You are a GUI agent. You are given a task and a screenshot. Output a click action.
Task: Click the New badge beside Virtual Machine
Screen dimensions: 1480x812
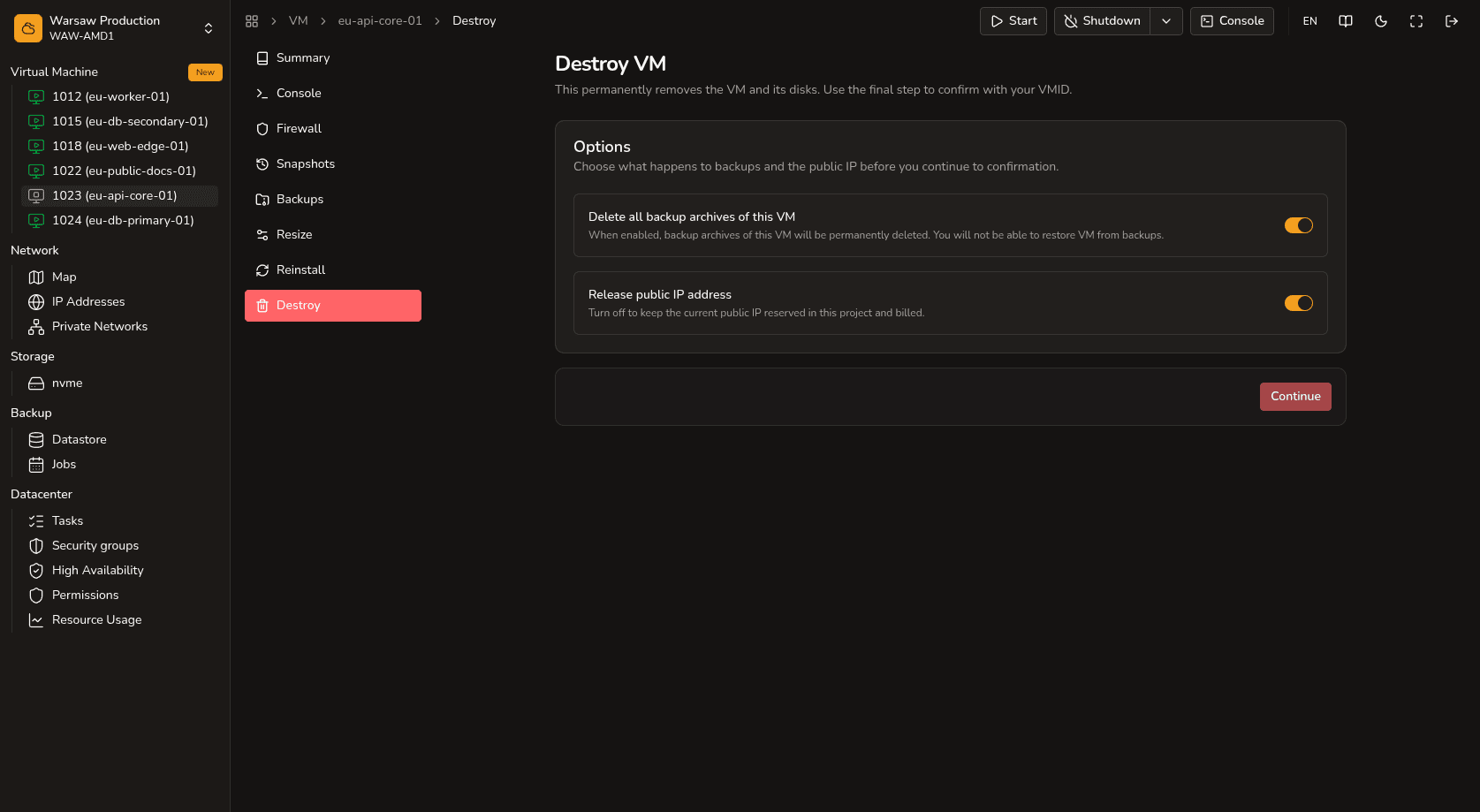pos(205,72)
